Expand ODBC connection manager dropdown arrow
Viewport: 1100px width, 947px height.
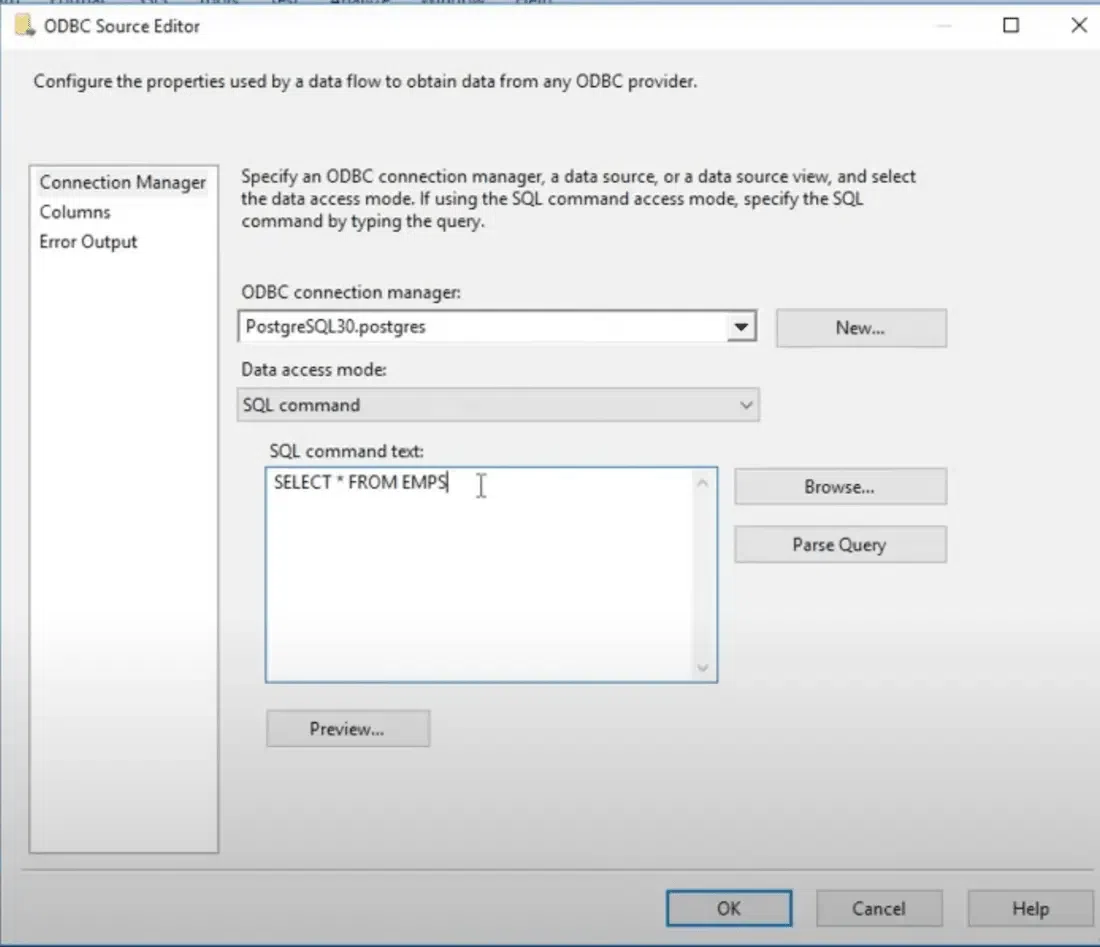tap(741, 327)
